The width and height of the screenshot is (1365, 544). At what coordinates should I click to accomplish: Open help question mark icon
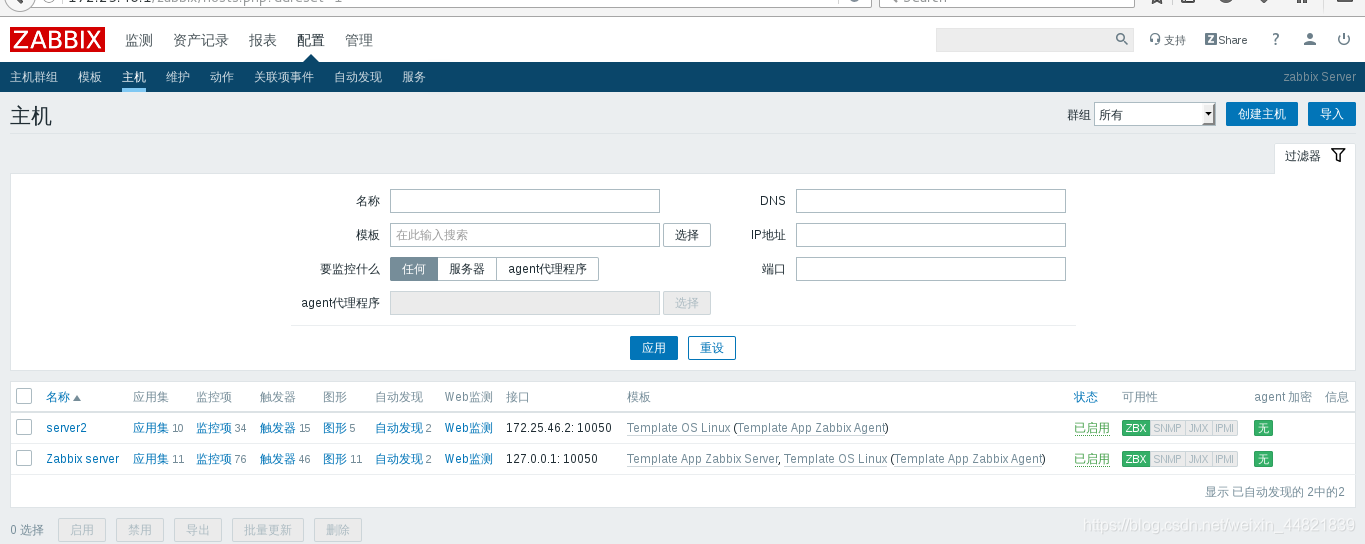[x=1275, y=40]
